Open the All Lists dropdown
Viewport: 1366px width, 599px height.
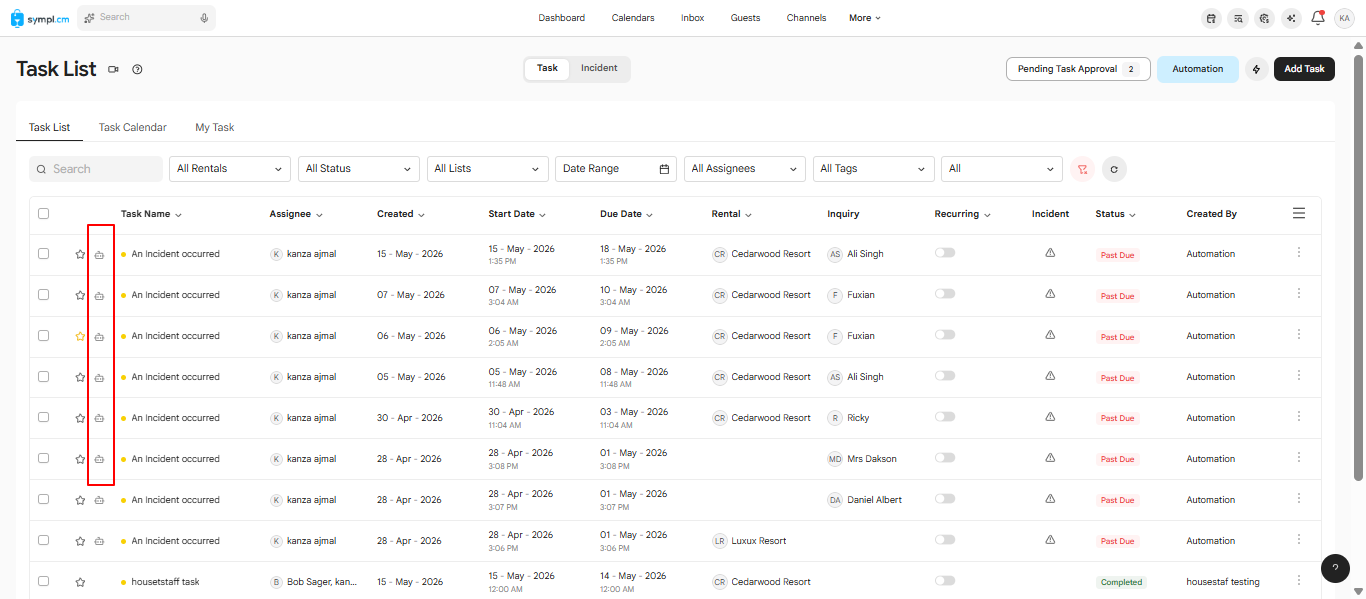pyautogui.click(x=488, y=169)
